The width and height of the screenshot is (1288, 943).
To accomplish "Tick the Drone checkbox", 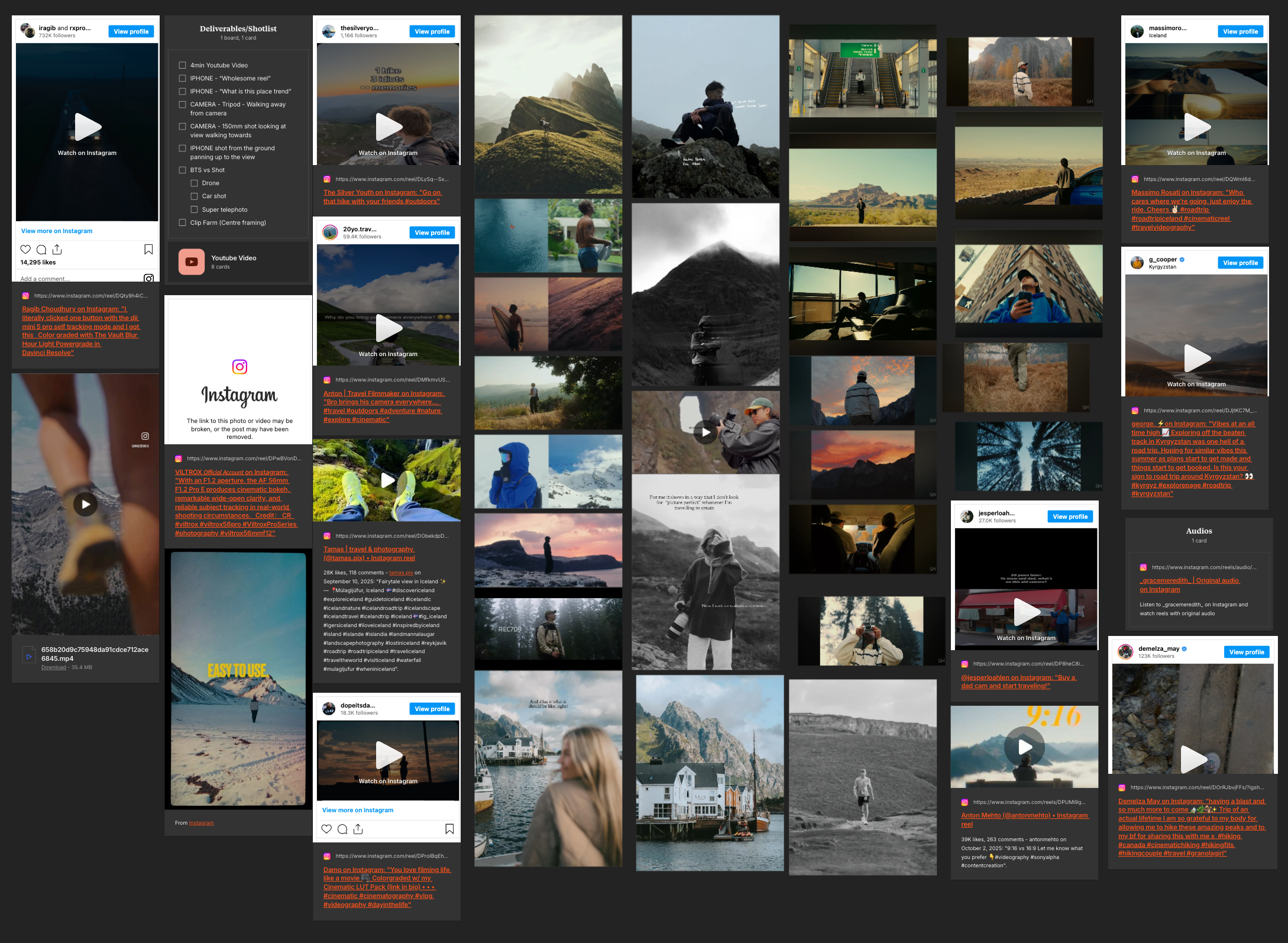I will 194,183.
